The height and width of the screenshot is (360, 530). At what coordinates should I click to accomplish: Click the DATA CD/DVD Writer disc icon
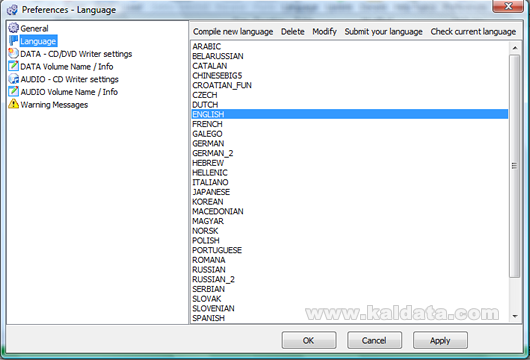point(14,53)
